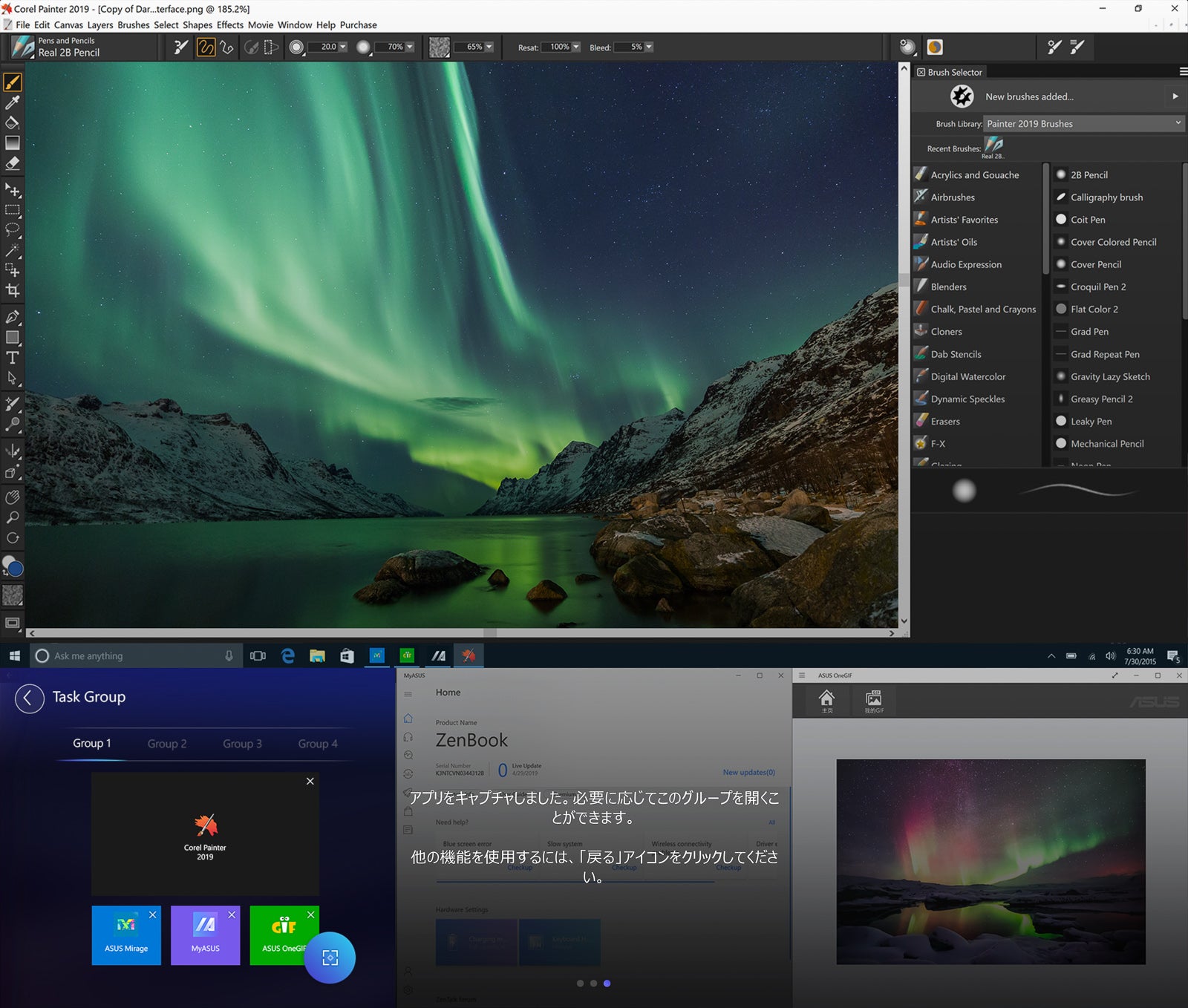Click the blue capture button in Task Group
1188x1008 pixels.
point(330,958)
